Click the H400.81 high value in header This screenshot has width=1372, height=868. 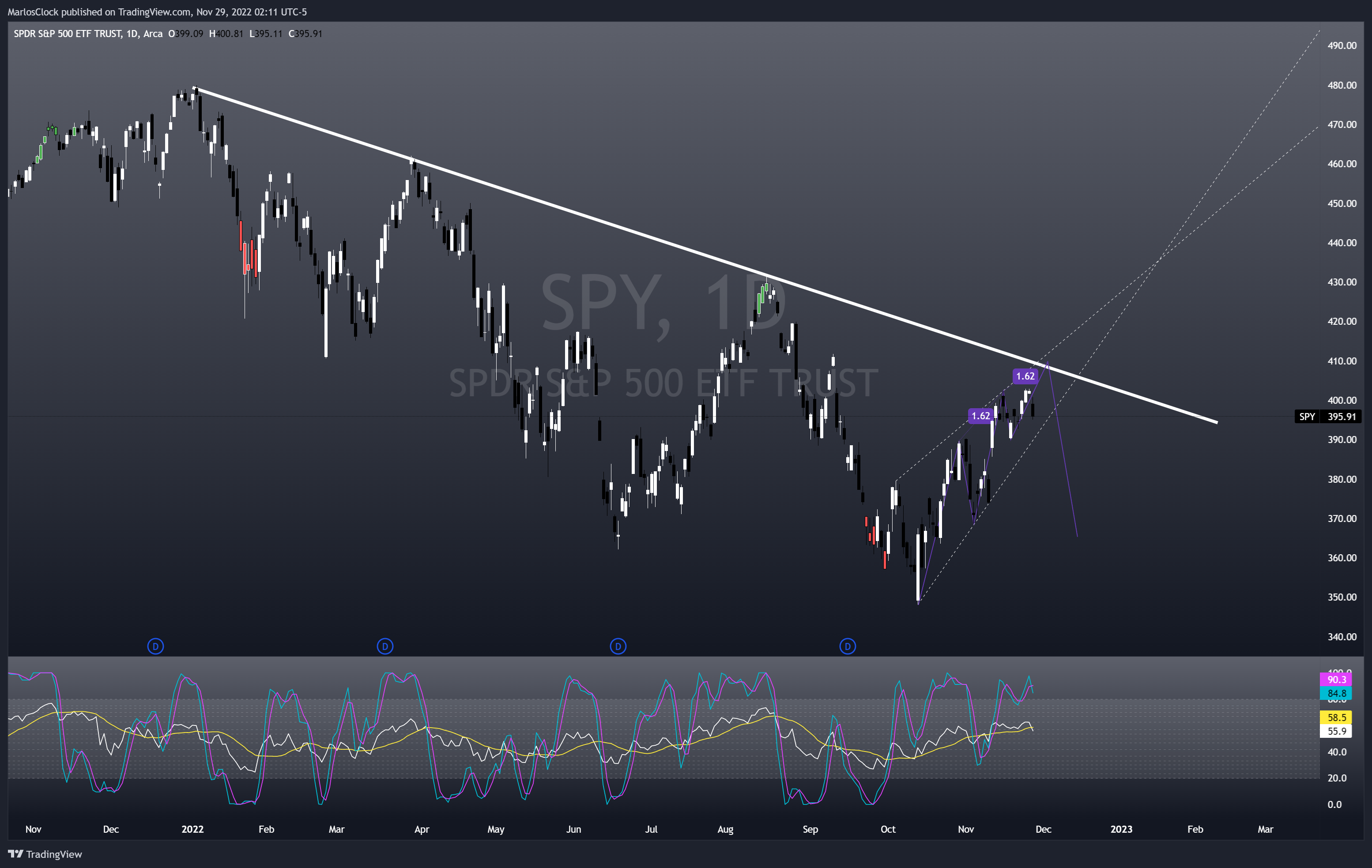tap(226, 34)
